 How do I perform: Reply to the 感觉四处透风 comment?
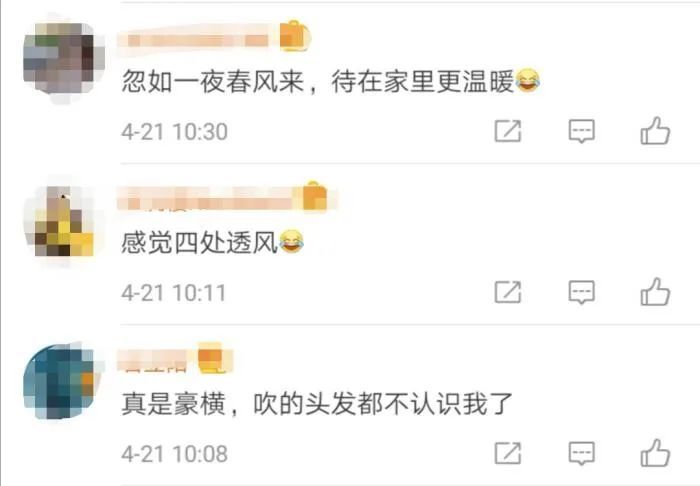tap(581, 292)
